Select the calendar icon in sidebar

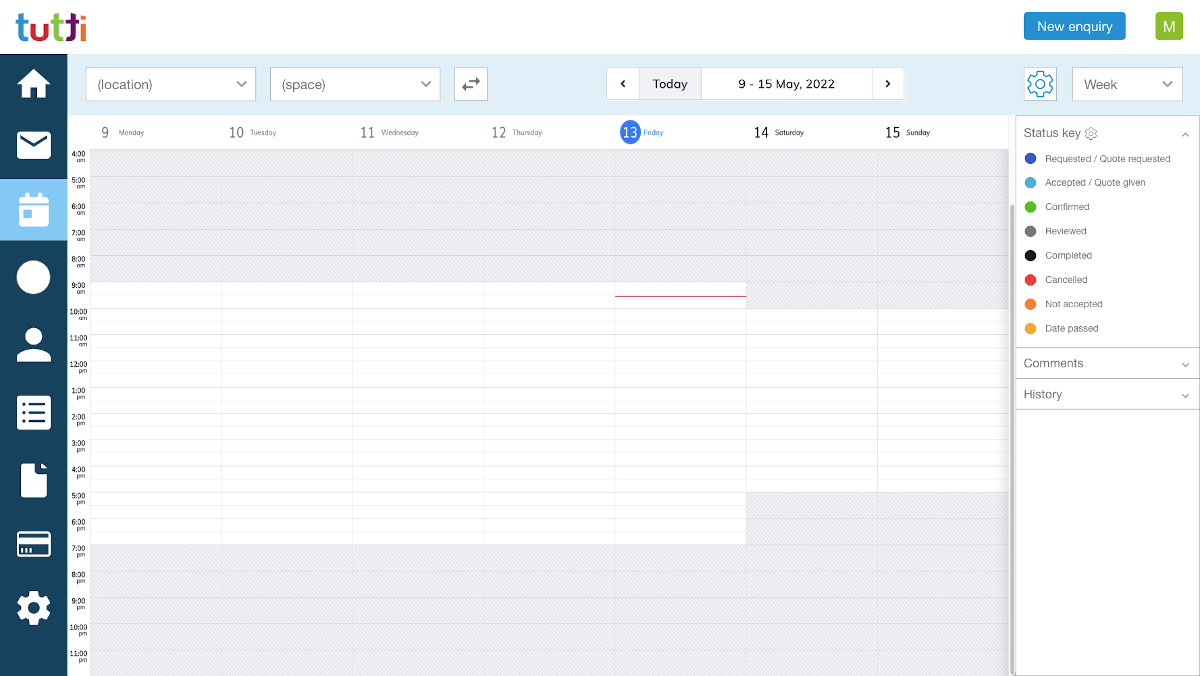click(33, 210)
